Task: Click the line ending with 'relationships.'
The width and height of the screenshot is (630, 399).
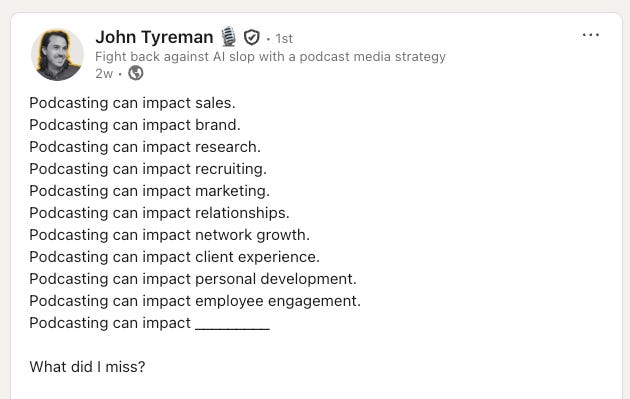Action: point(159,213)
